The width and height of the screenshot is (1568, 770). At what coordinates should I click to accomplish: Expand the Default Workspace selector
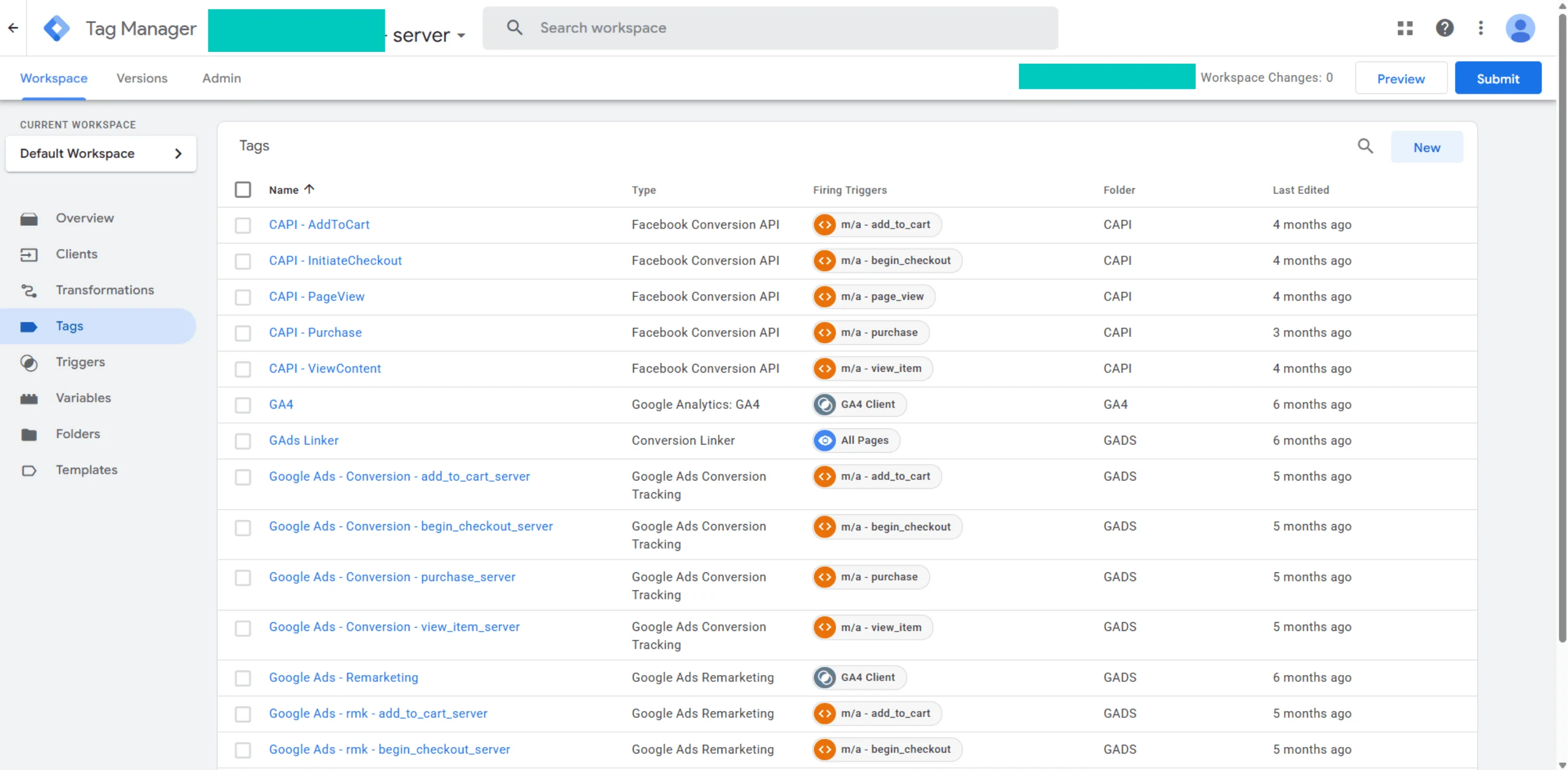pyautogui.click(x=101, y=153)
